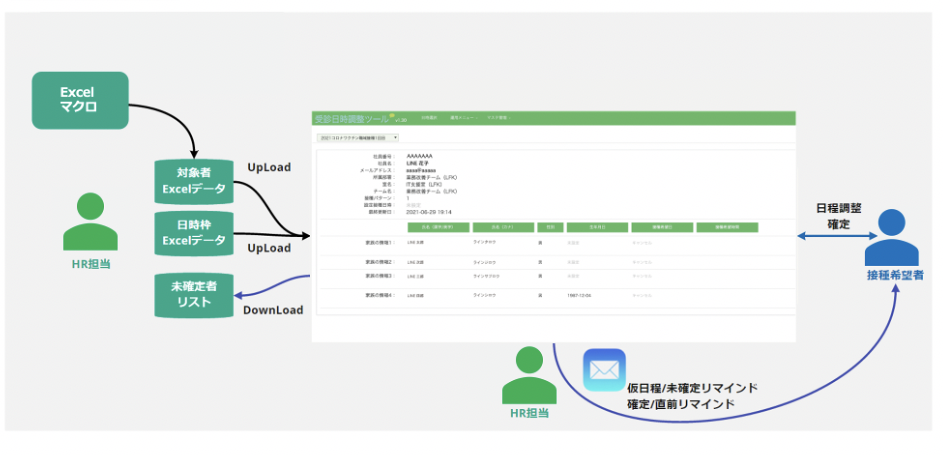Click birthdate 1987-12-04 in family row 4
This screenshot has height=455, width=943.
(x=581, y=296)
